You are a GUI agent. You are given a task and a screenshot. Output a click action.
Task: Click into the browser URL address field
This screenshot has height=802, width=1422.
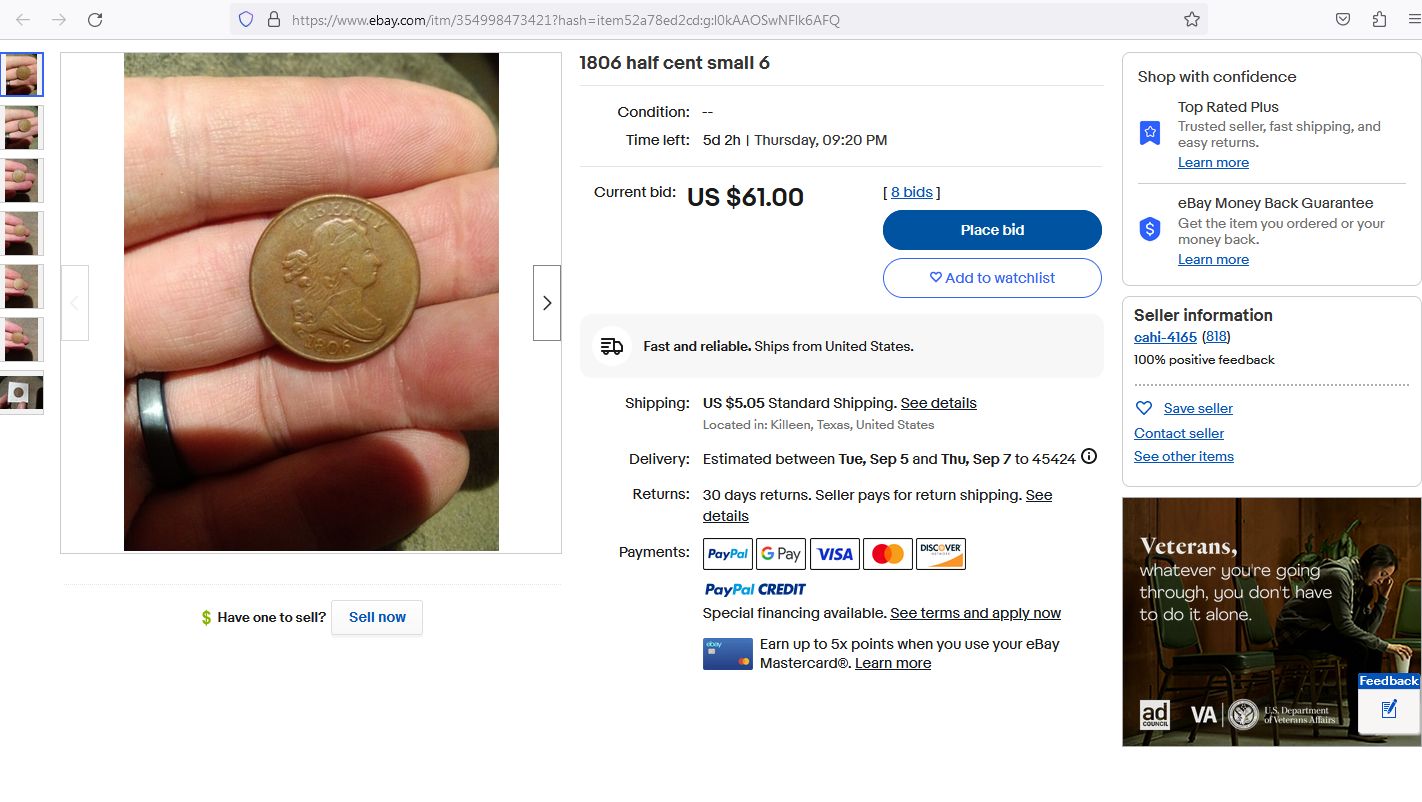point(700,20)
